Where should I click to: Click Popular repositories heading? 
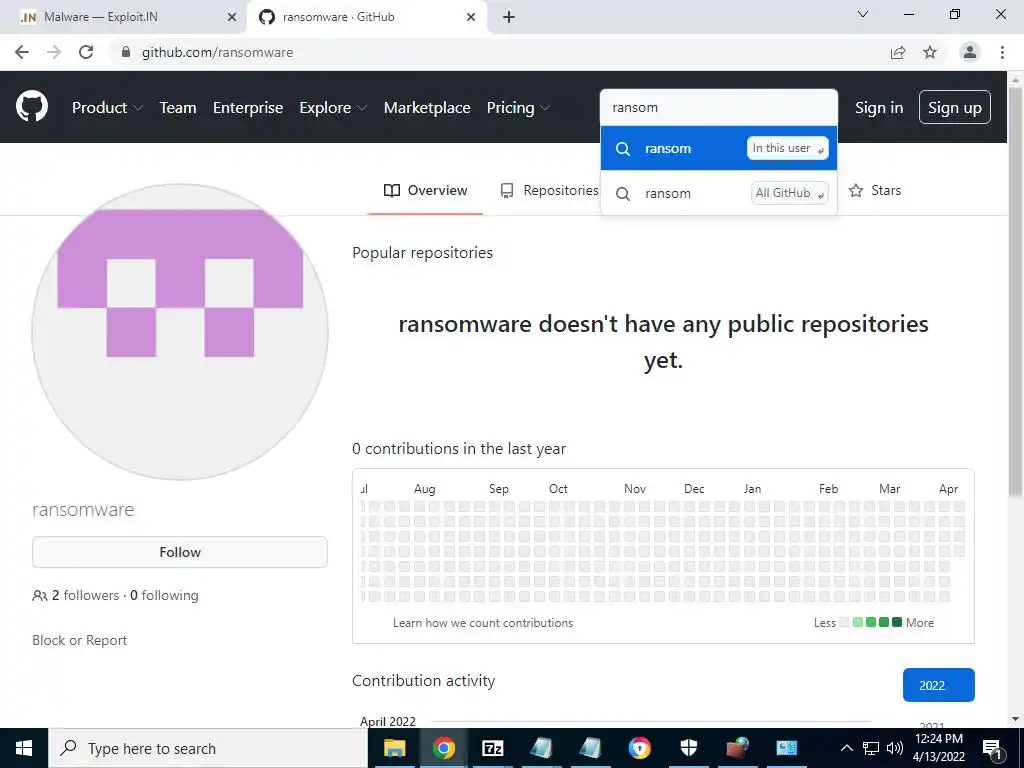pyautogui.click(x=423, y=253)
